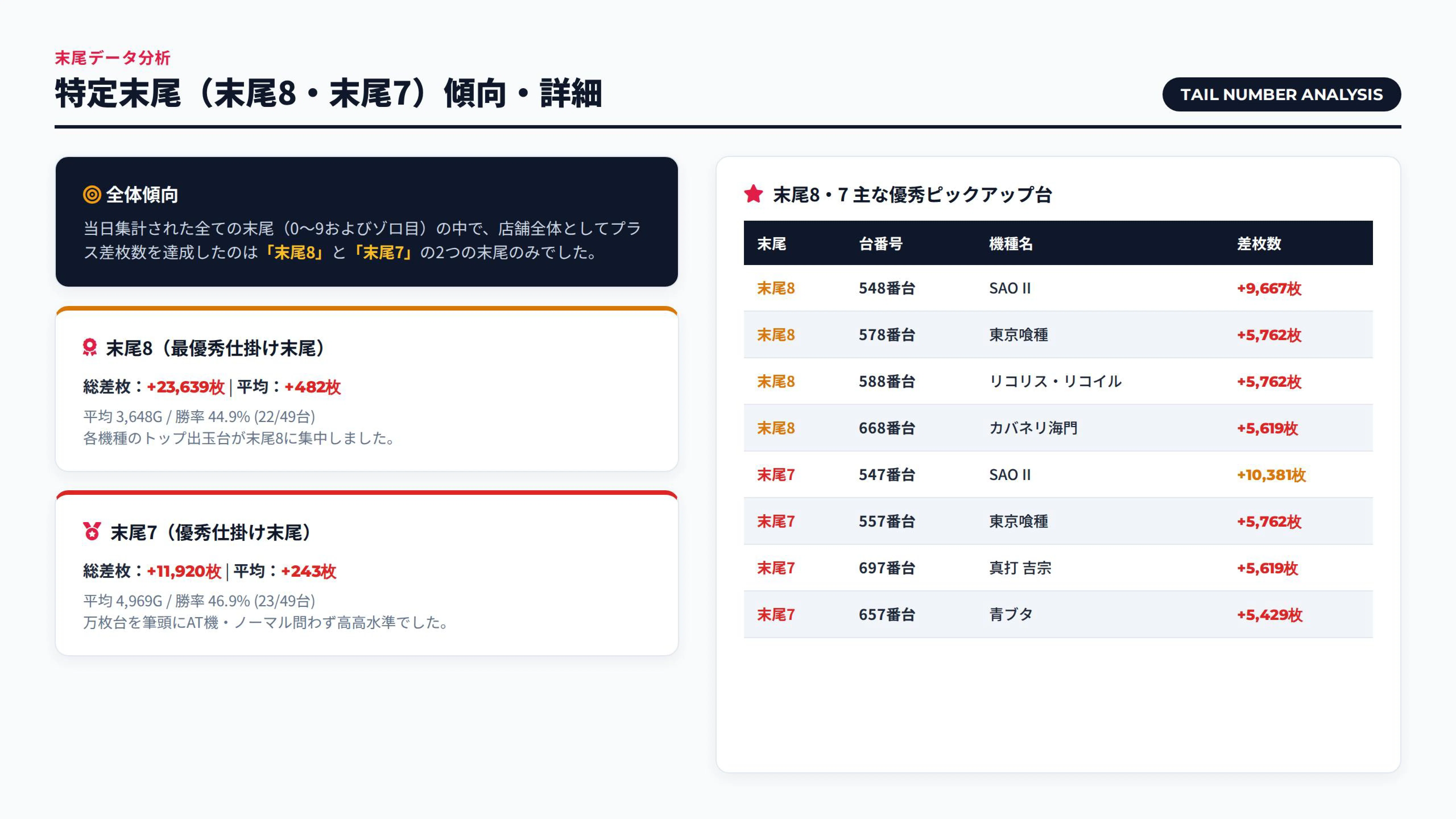
Task: Click the target icon beside 全体傾向
Action: click(x=92, y=195)
